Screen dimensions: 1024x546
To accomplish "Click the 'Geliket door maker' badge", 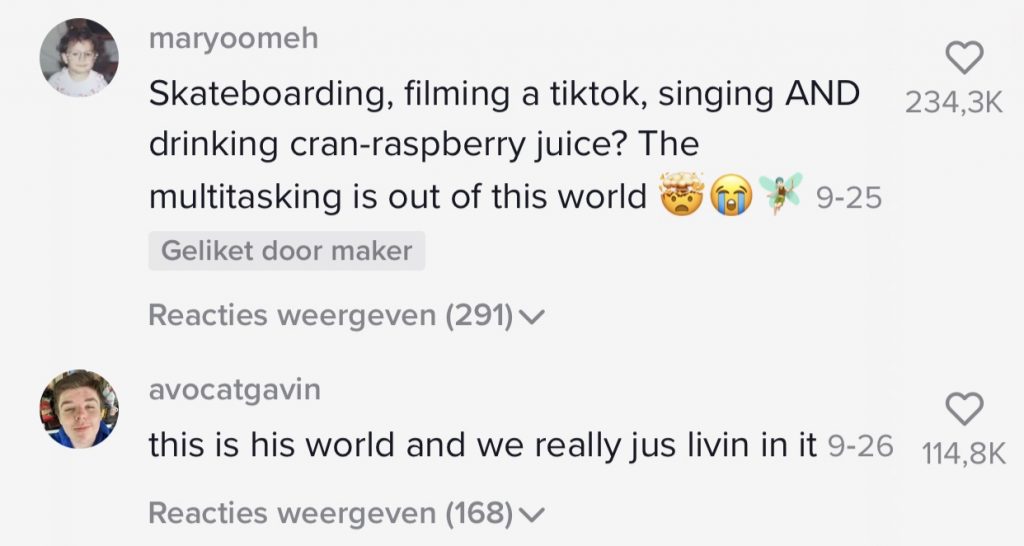I will [x=286, y=251].
